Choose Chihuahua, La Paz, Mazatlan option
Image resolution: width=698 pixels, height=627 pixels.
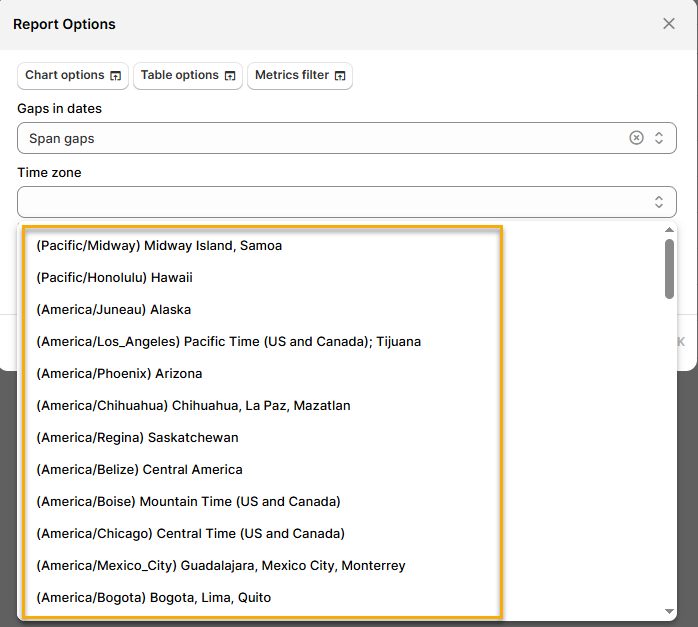tap(193, 405)
